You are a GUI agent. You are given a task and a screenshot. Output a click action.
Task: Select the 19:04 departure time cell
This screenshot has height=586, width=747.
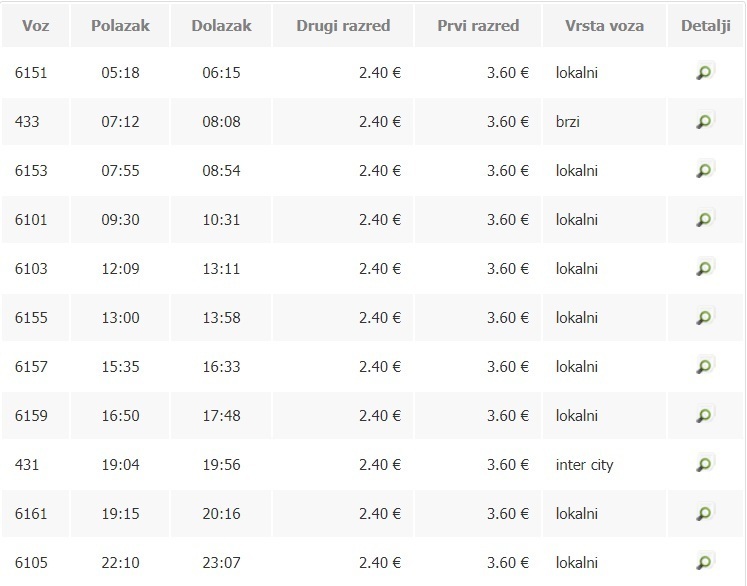click(120, 465)
